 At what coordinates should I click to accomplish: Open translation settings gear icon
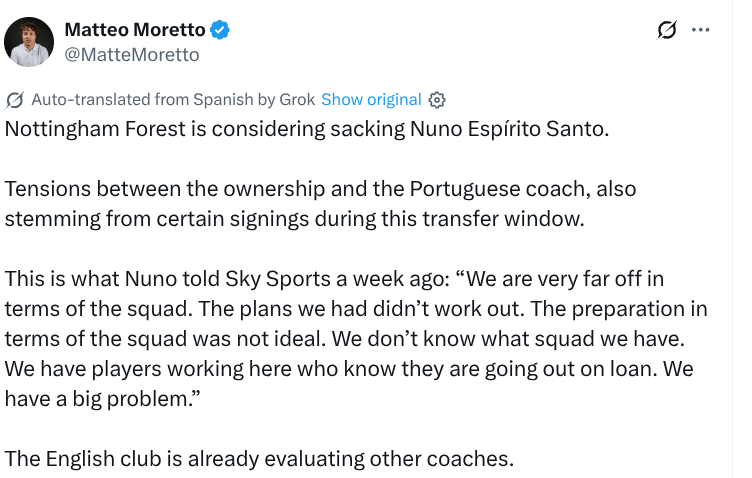click(x=436, y=100)
